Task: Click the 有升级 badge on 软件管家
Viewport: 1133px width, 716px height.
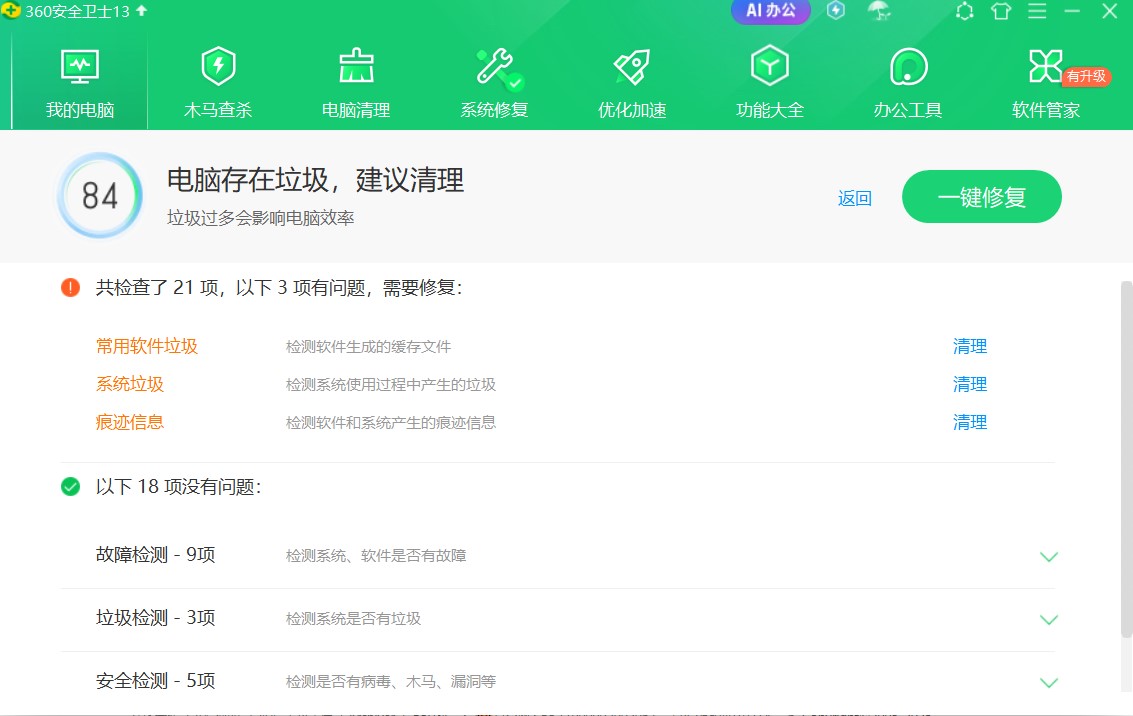Action: [1086, 76]
